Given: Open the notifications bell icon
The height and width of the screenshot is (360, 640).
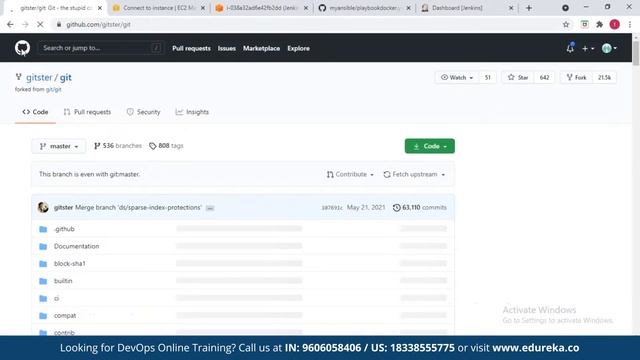Looking at the screenshot, I should click(570, 48).
